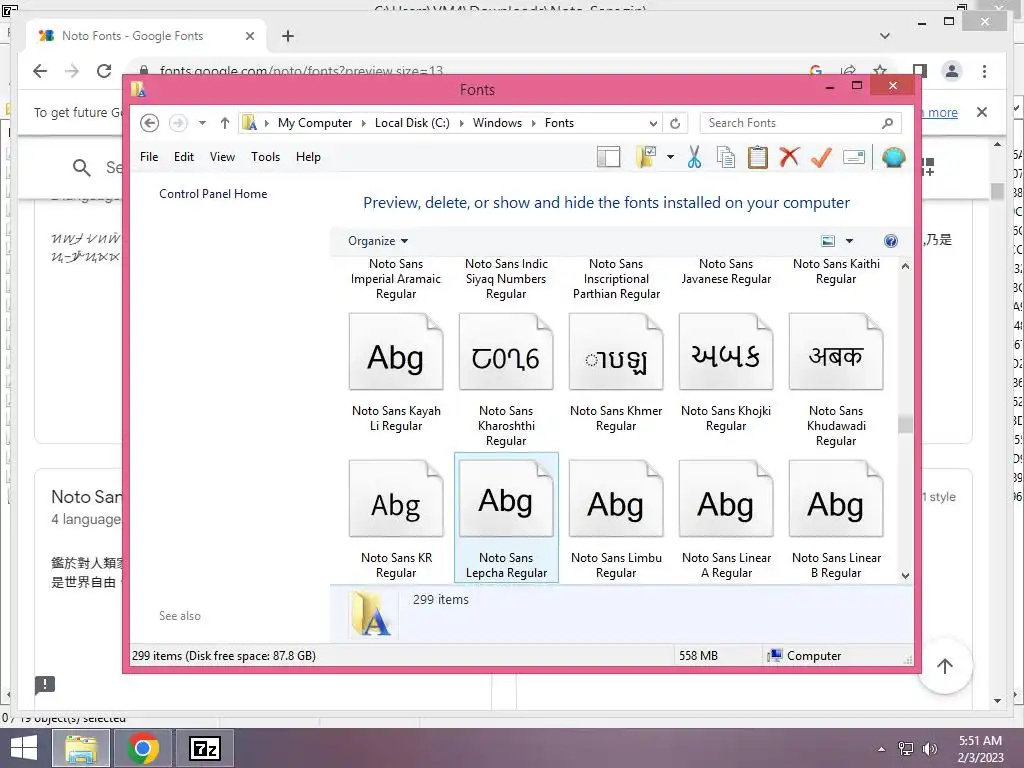The width and height of the screenshot is (1024, 768).
Task: Click My Computer in address breadcrumb
Action: click(315, 123)
